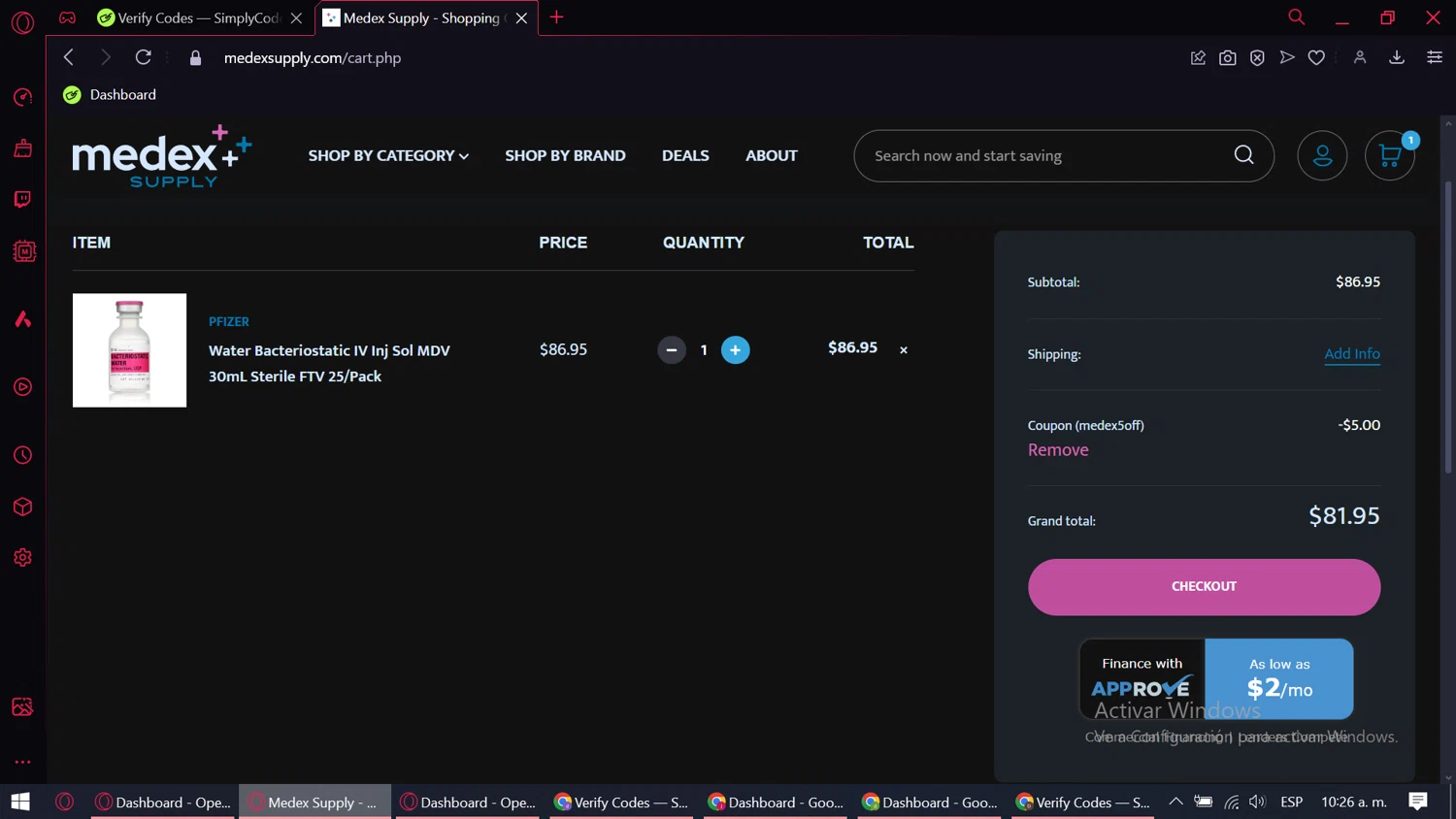Open the ad blocker shield icon
Screen dimensions: 1456x819
(x=1257, y=58)
